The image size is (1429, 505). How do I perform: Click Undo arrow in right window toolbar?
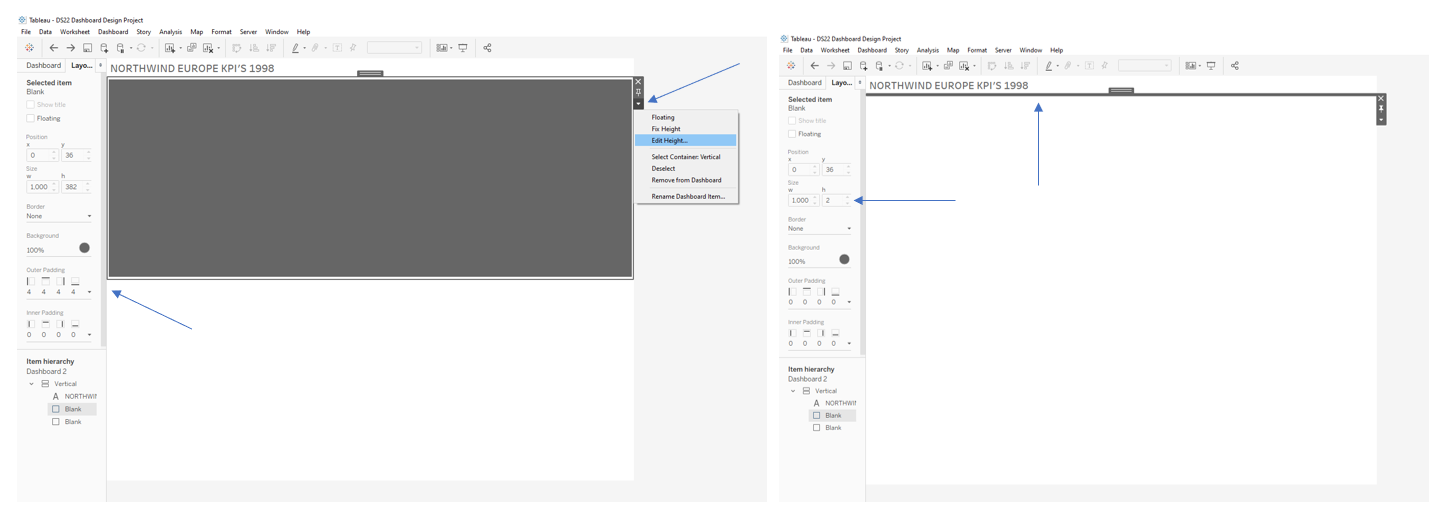pos(815,66)
